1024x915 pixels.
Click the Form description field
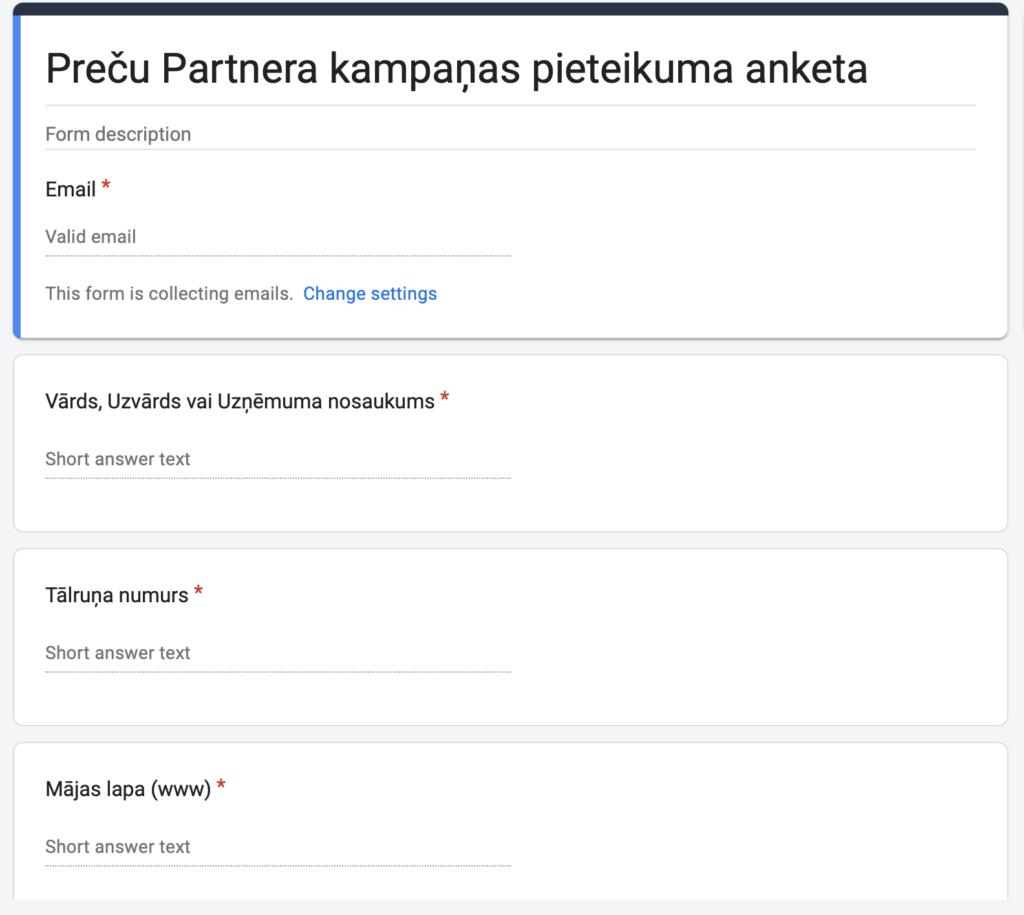coord(118,134)
